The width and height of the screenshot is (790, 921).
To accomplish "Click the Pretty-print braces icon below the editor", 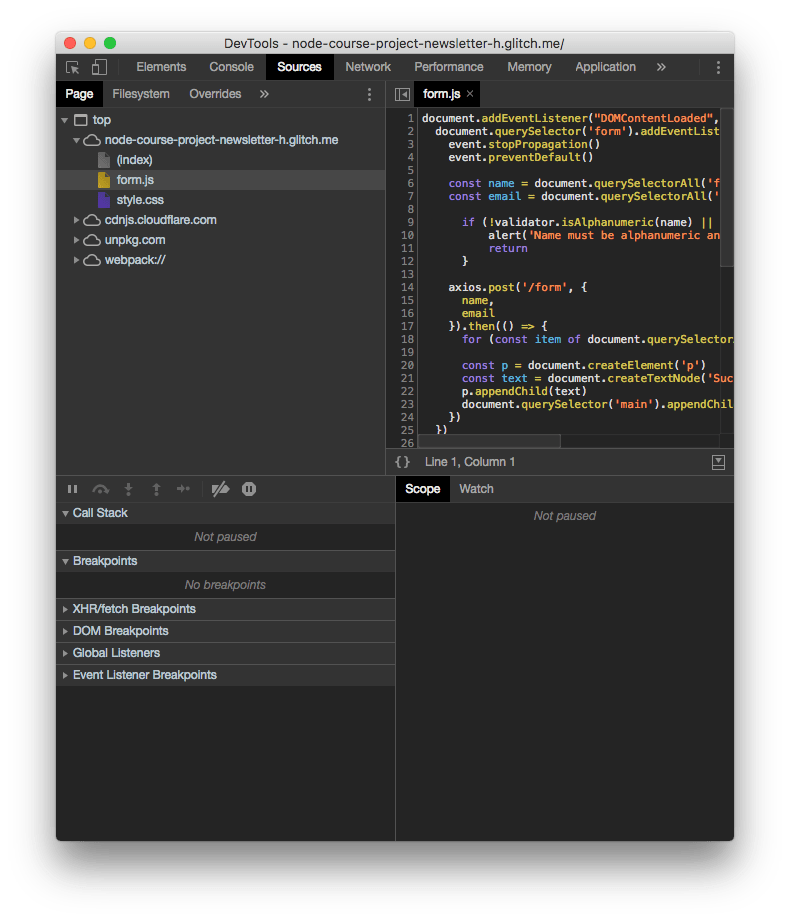I will pyautogui.click(x=404, y=462).
